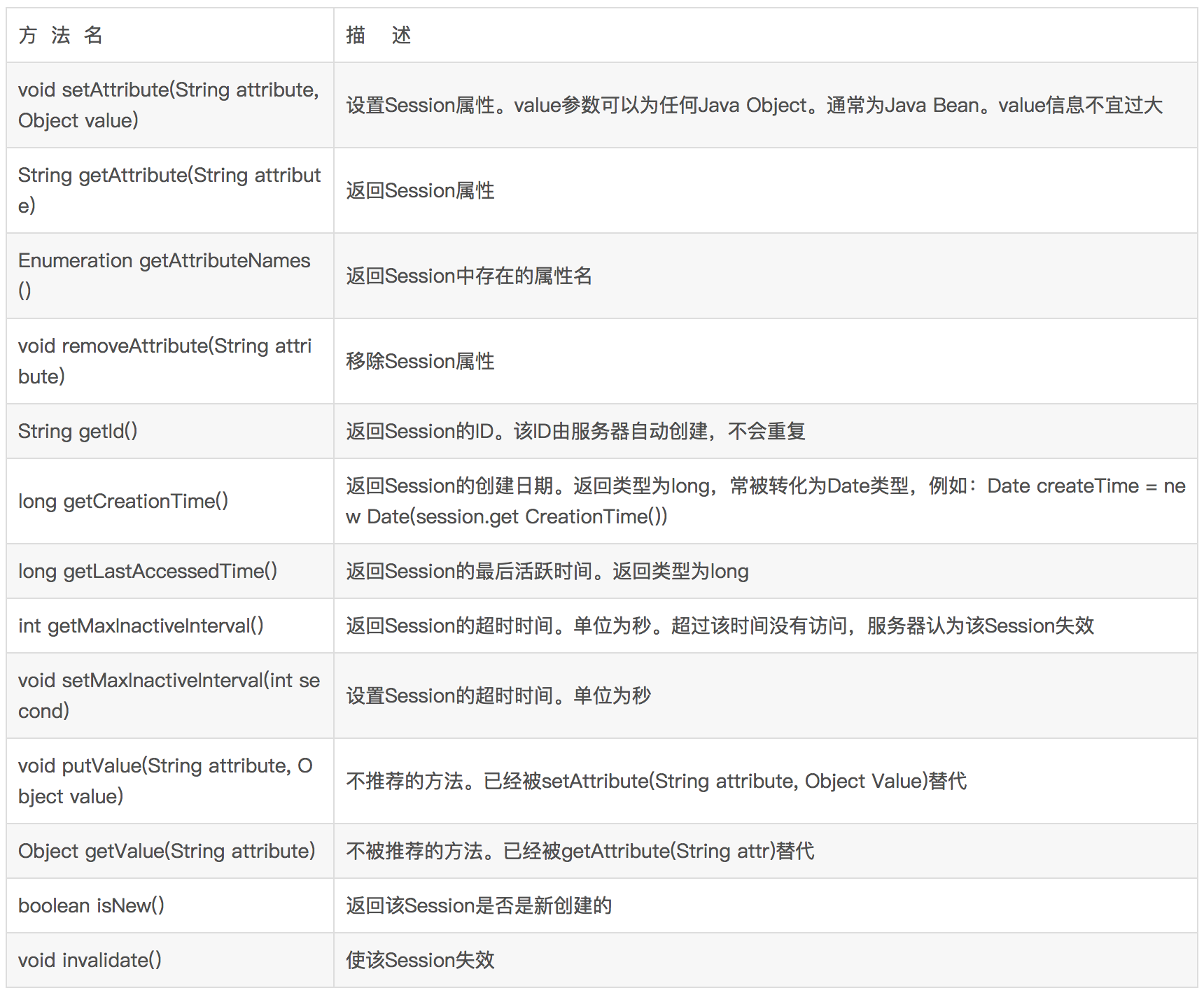Click the 描述 column header
1204x995 pixels.
click(x=766, y=35)
